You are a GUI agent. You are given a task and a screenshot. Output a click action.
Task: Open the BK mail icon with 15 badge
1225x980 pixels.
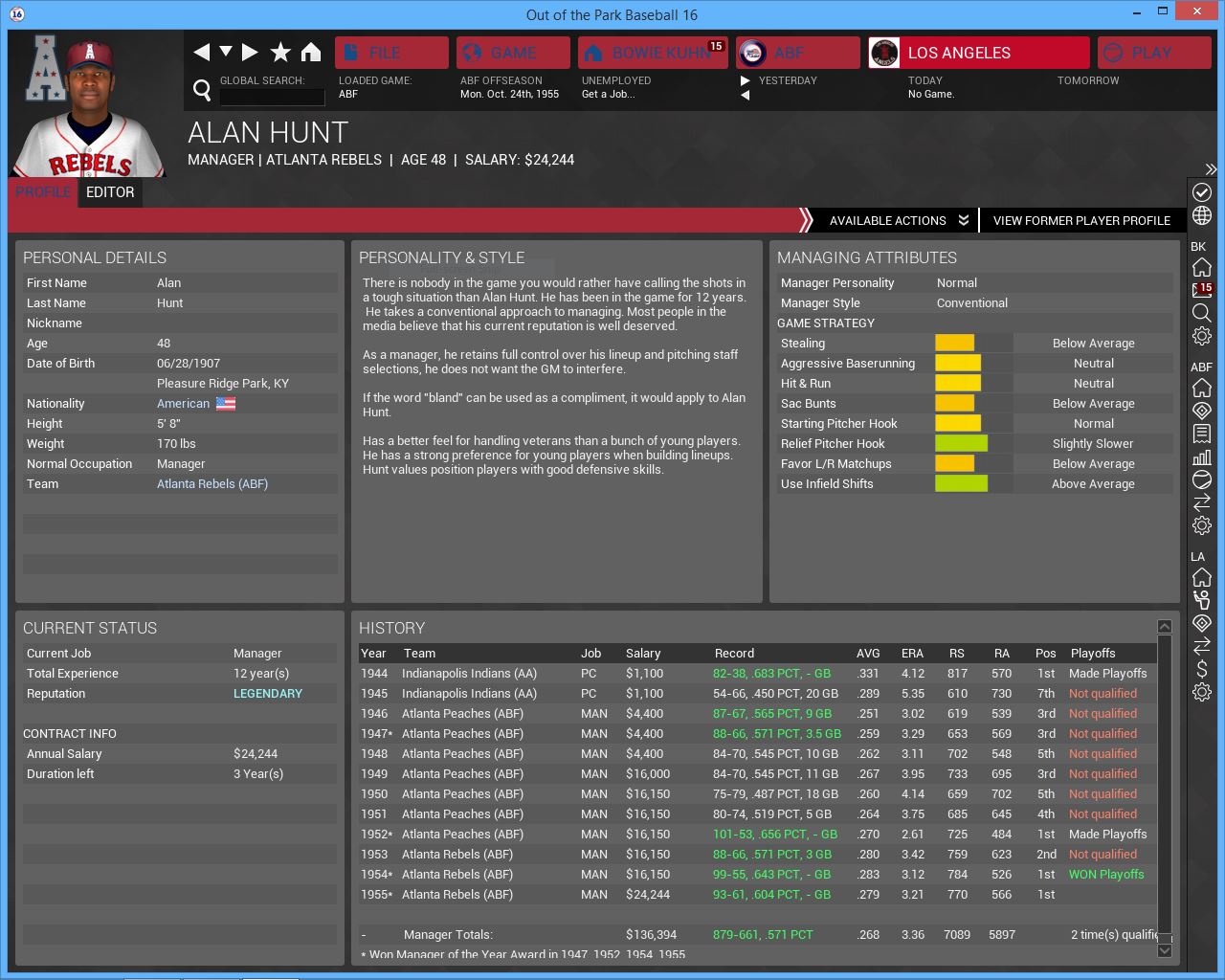tap(1202, 290)
